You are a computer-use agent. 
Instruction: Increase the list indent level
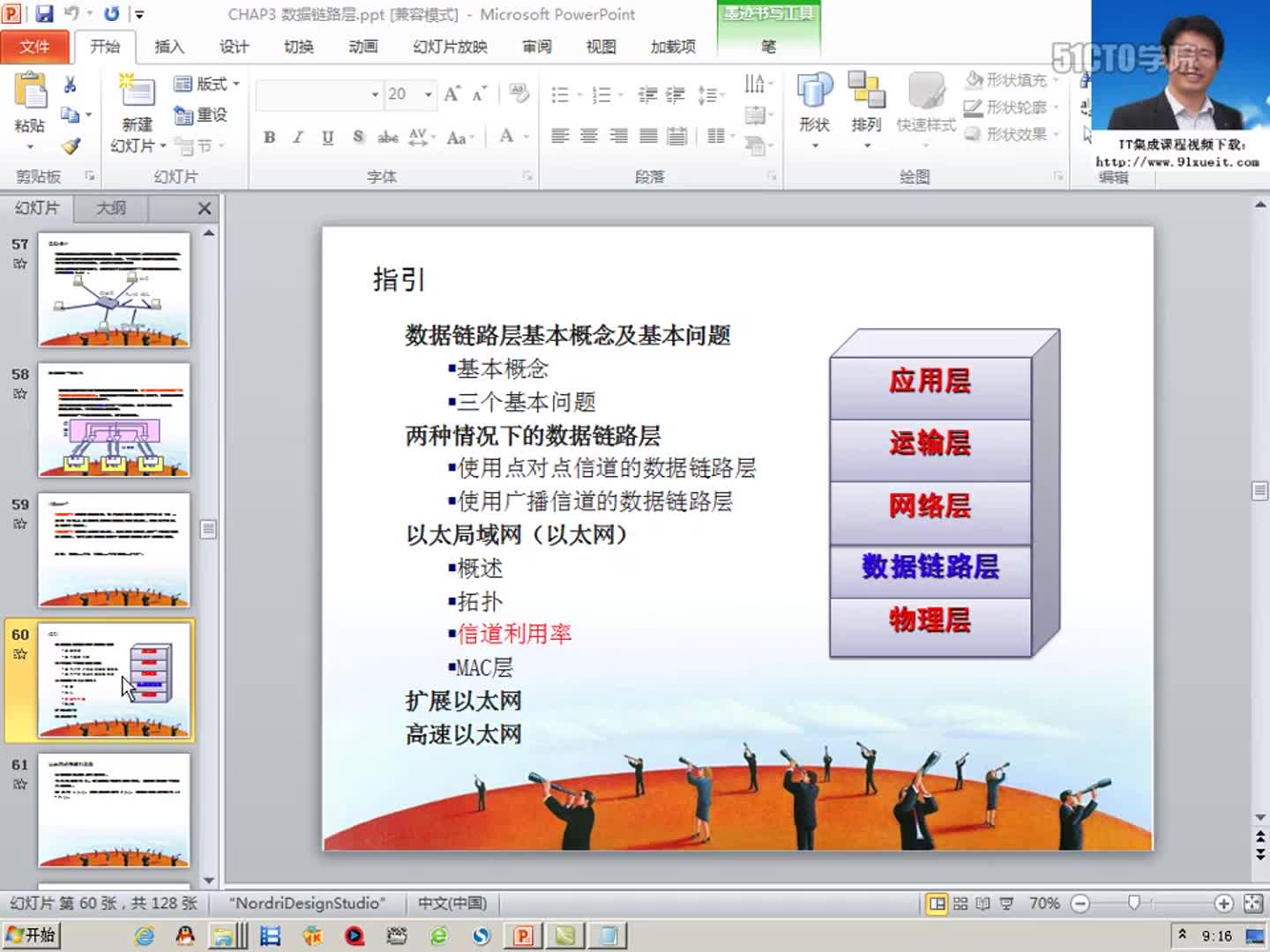[x=676, y=94]
